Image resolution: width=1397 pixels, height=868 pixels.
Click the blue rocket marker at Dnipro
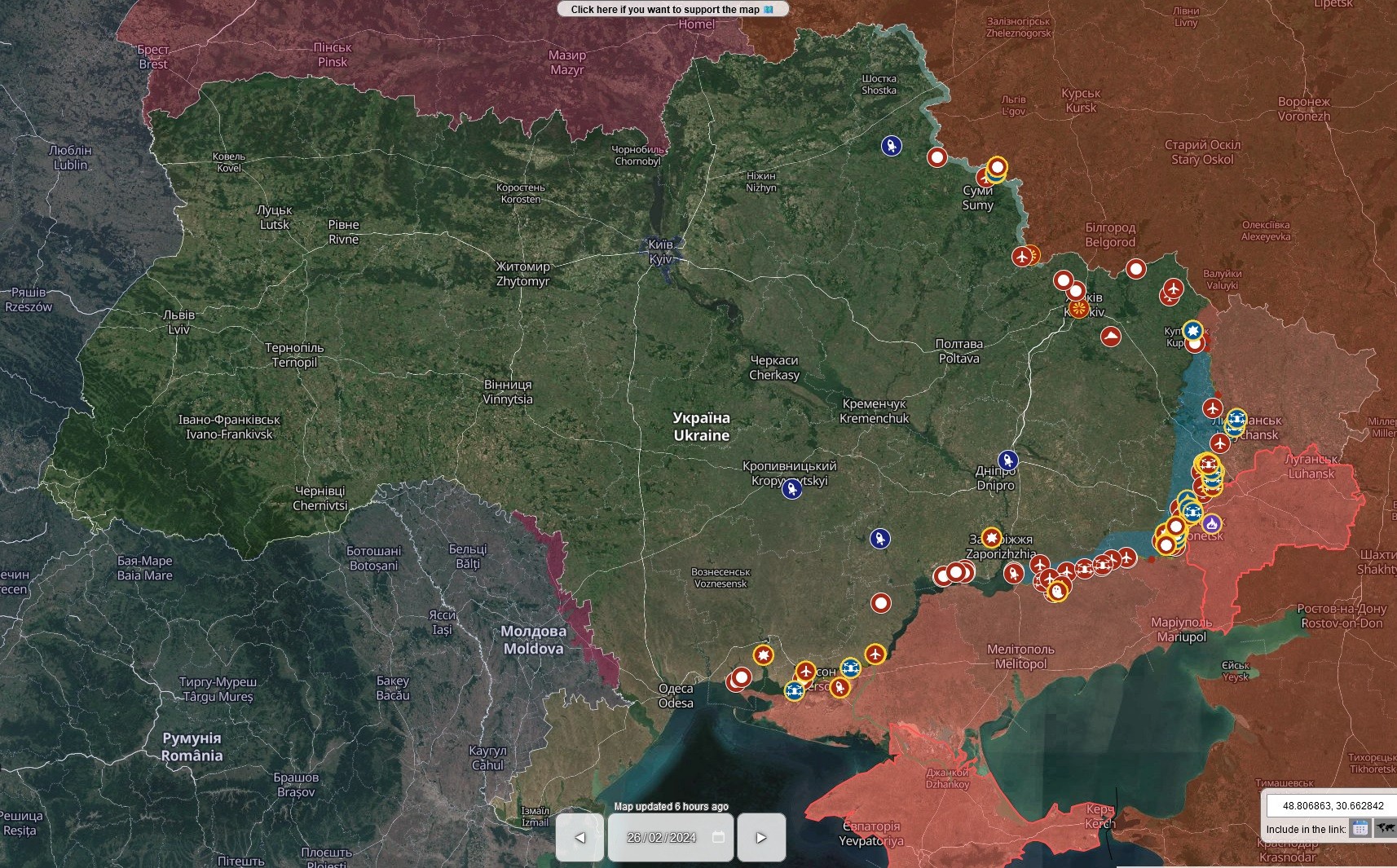(x=1008, y=460)
